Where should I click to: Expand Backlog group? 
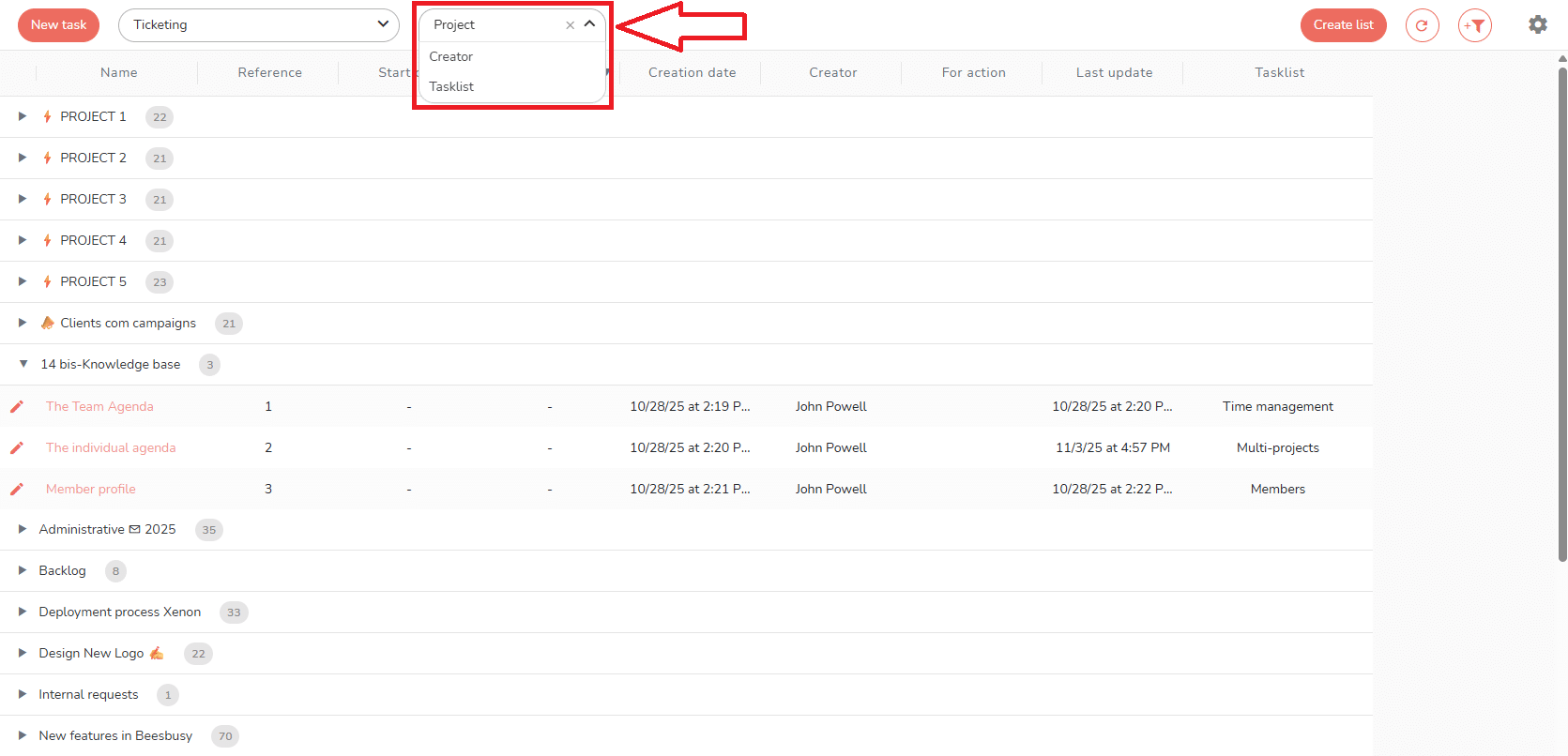[23, 570]
